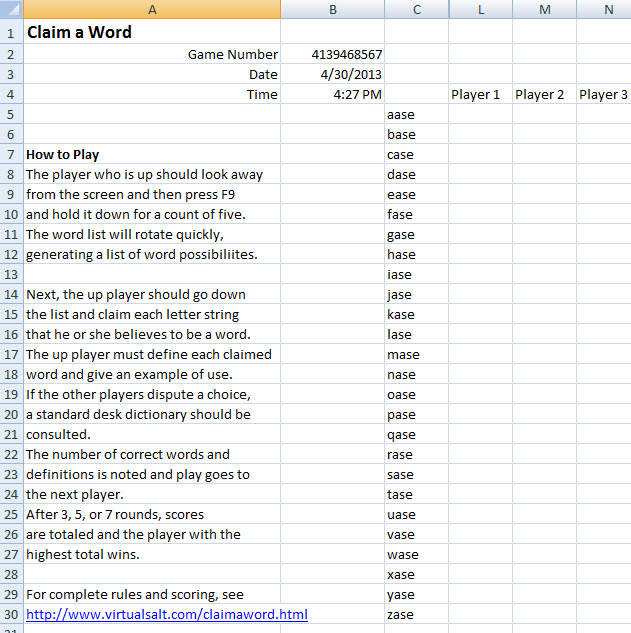Select the word 'lase' cell
This screenshot has width=631, height=633.
(417, 334)
